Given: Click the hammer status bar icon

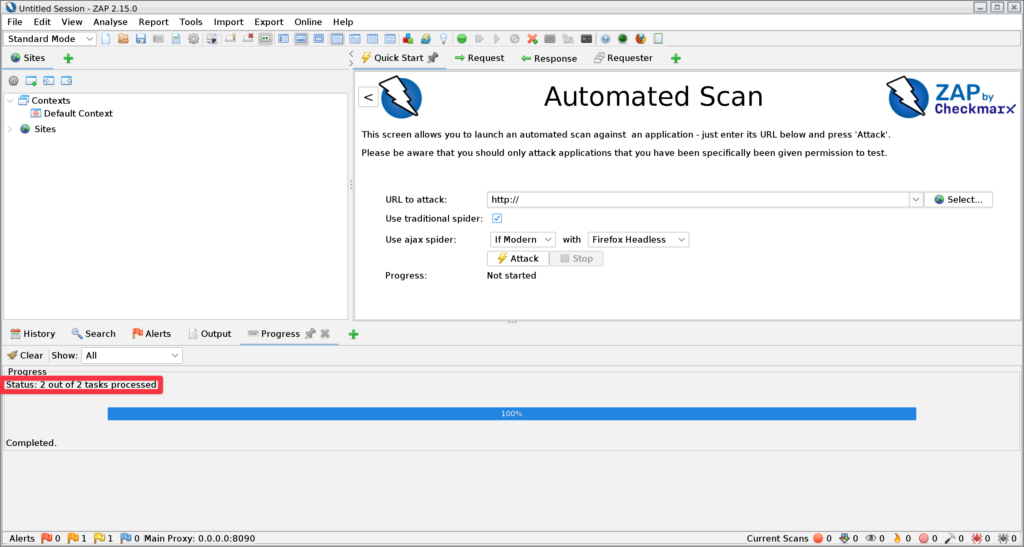Looking at the screenshot, I should [x=950, y=539].
